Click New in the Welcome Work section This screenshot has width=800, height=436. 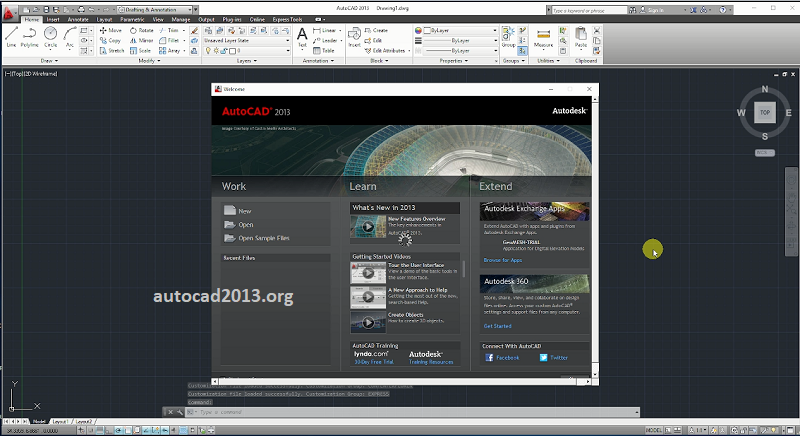click(238, 211)
